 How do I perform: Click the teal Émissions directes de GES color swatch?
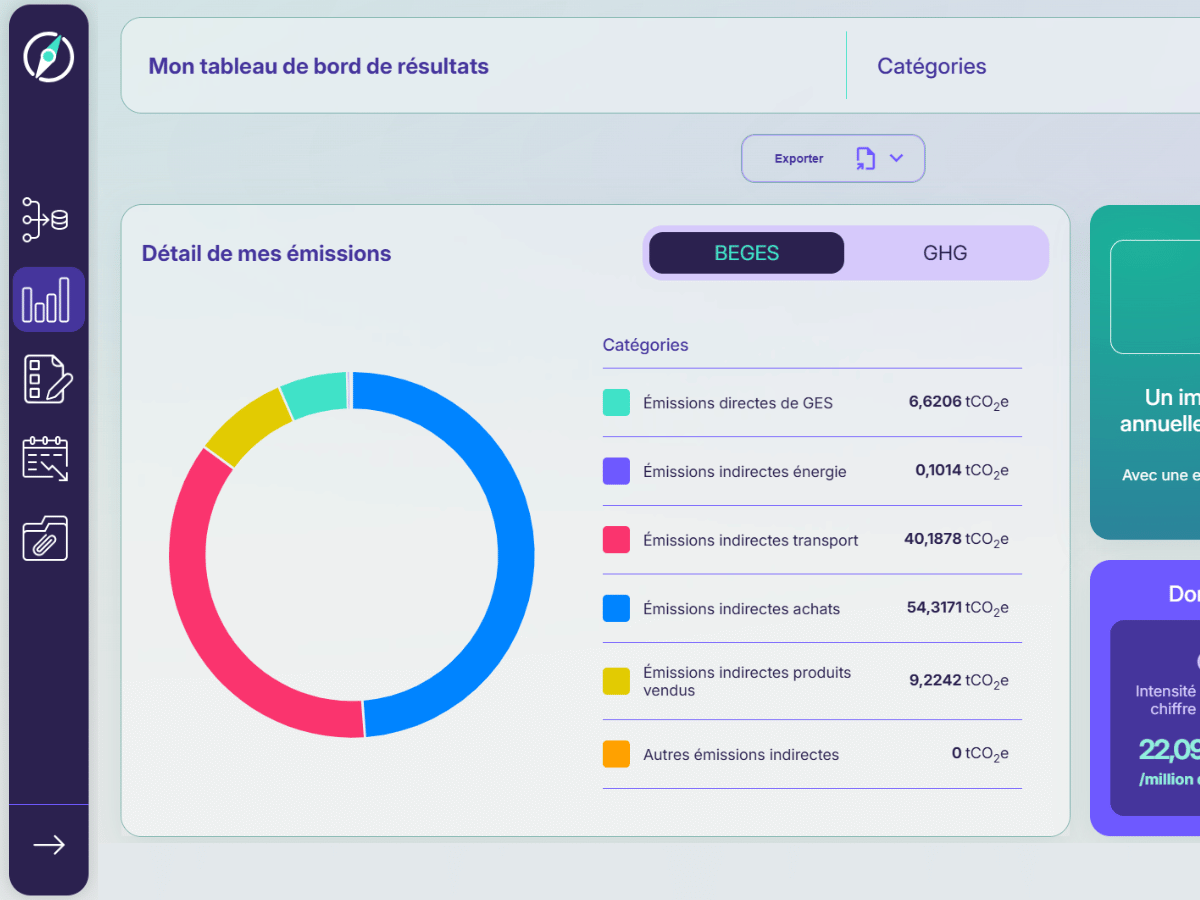pyautogui.click(x=614, y=402)
